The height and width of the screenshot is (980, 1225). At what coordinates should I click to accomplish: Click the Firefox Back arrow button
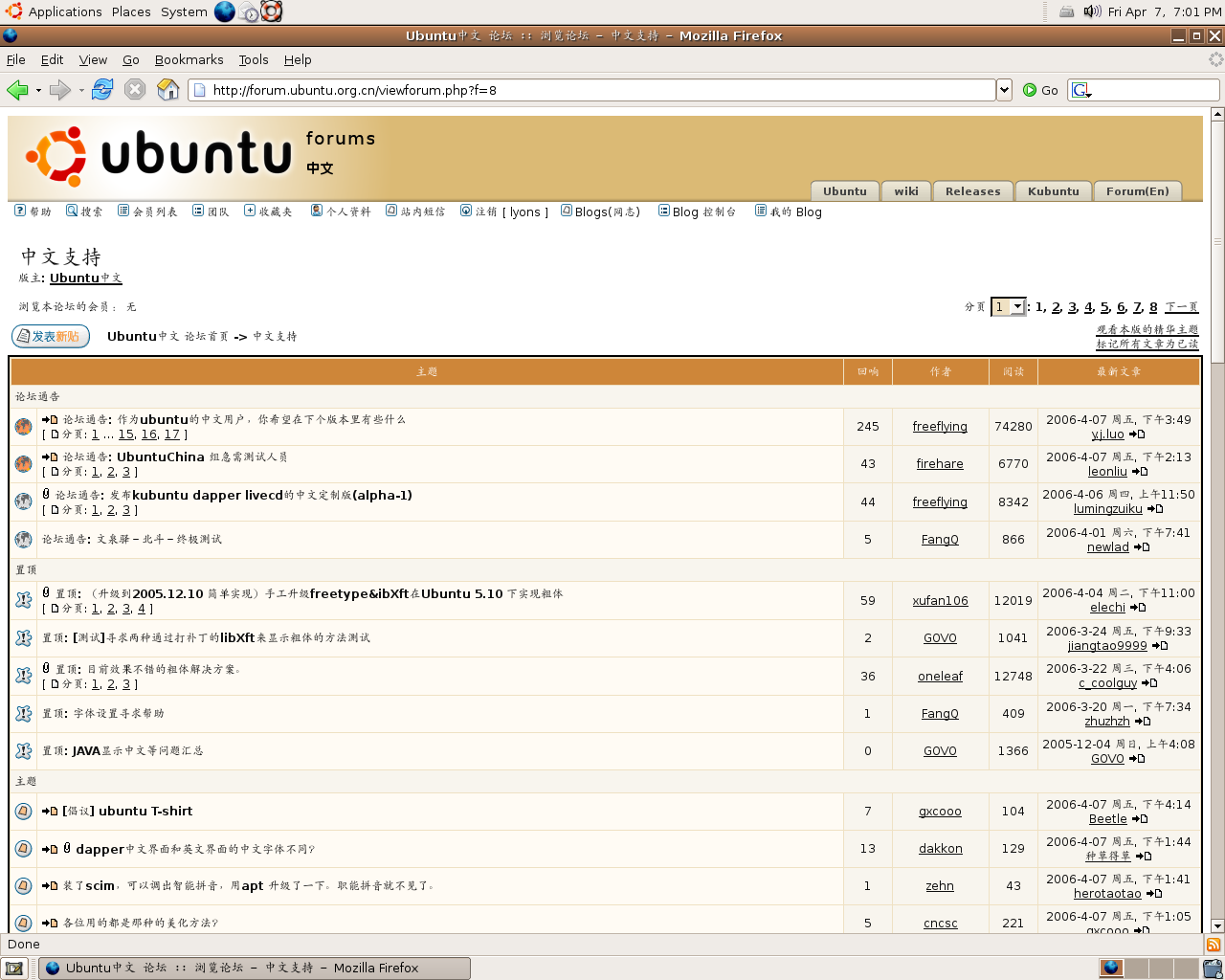click(16, 90)
